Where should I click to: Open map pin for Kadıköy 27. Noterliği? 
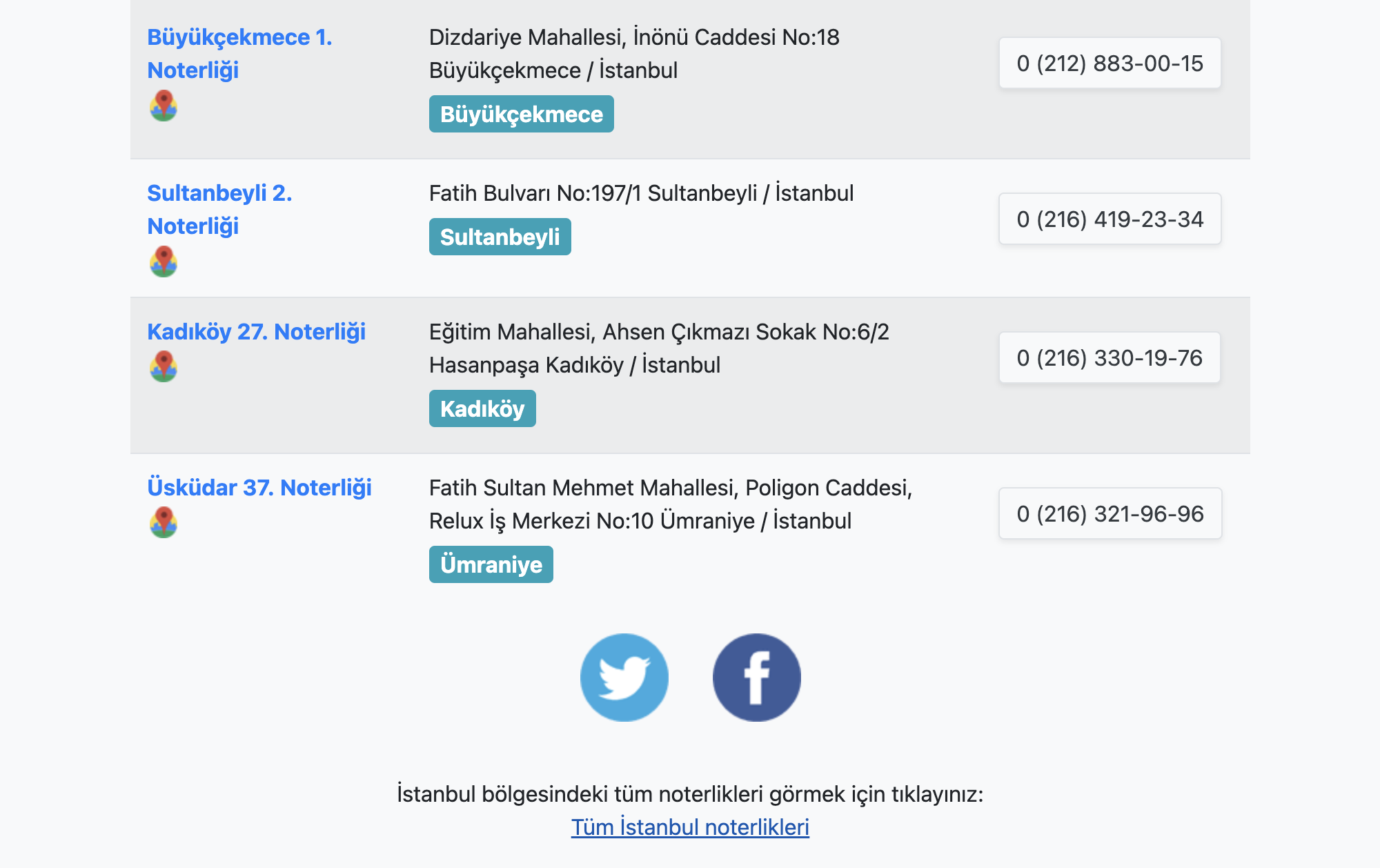(164, 366)
